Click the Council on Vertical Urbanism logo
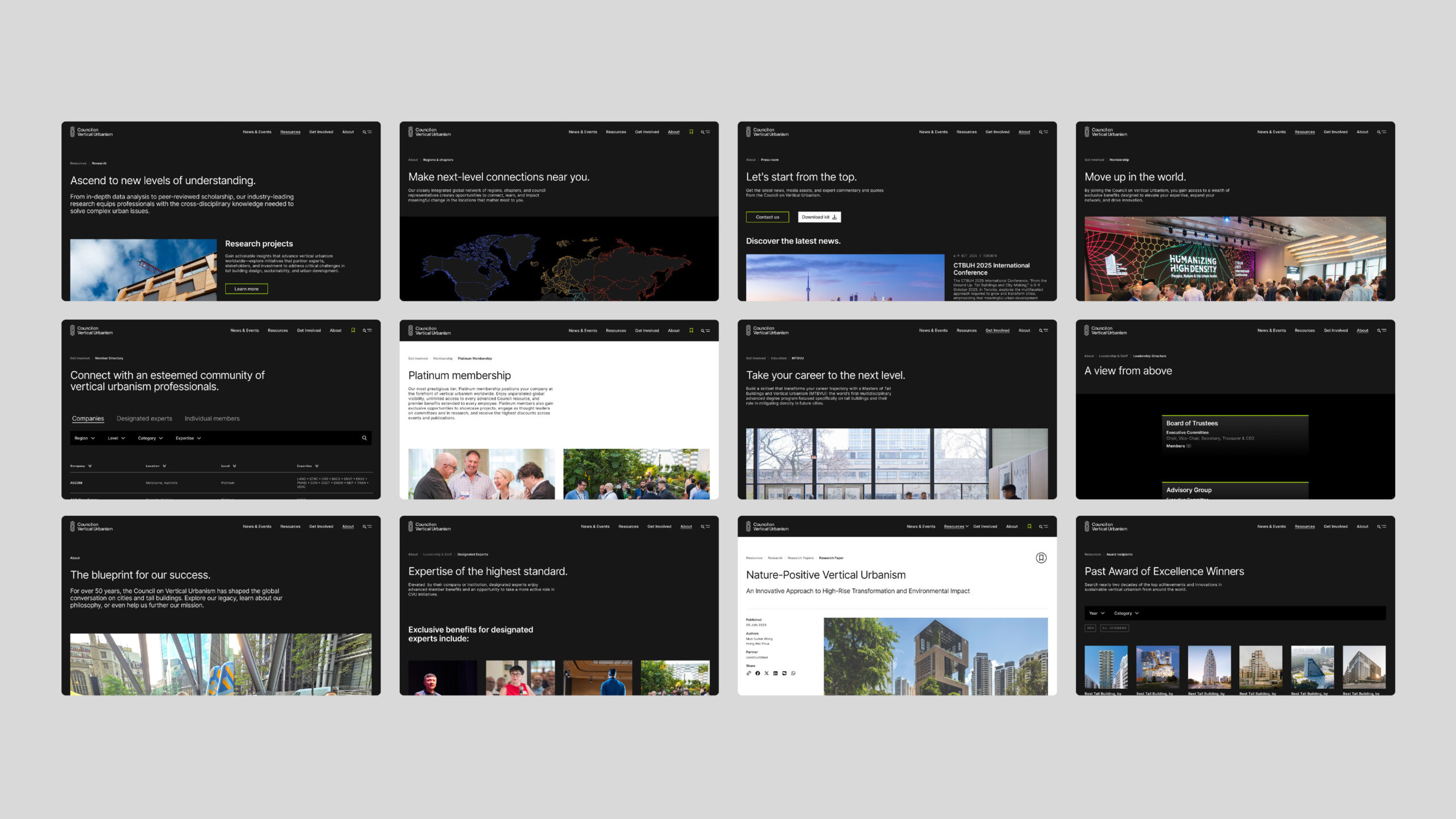 pos(91,131)
